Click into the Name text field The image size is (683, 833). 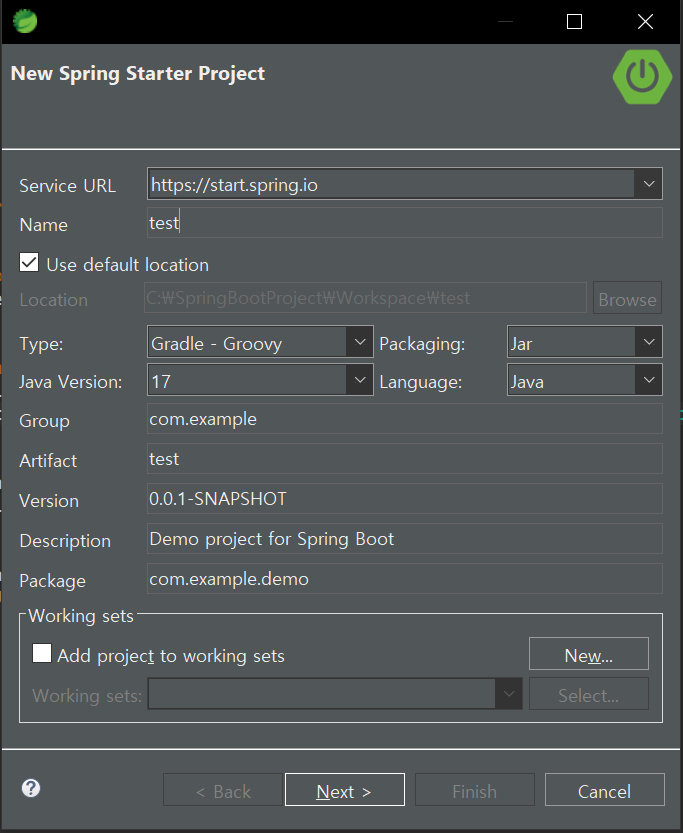click(x=404, y=223)
